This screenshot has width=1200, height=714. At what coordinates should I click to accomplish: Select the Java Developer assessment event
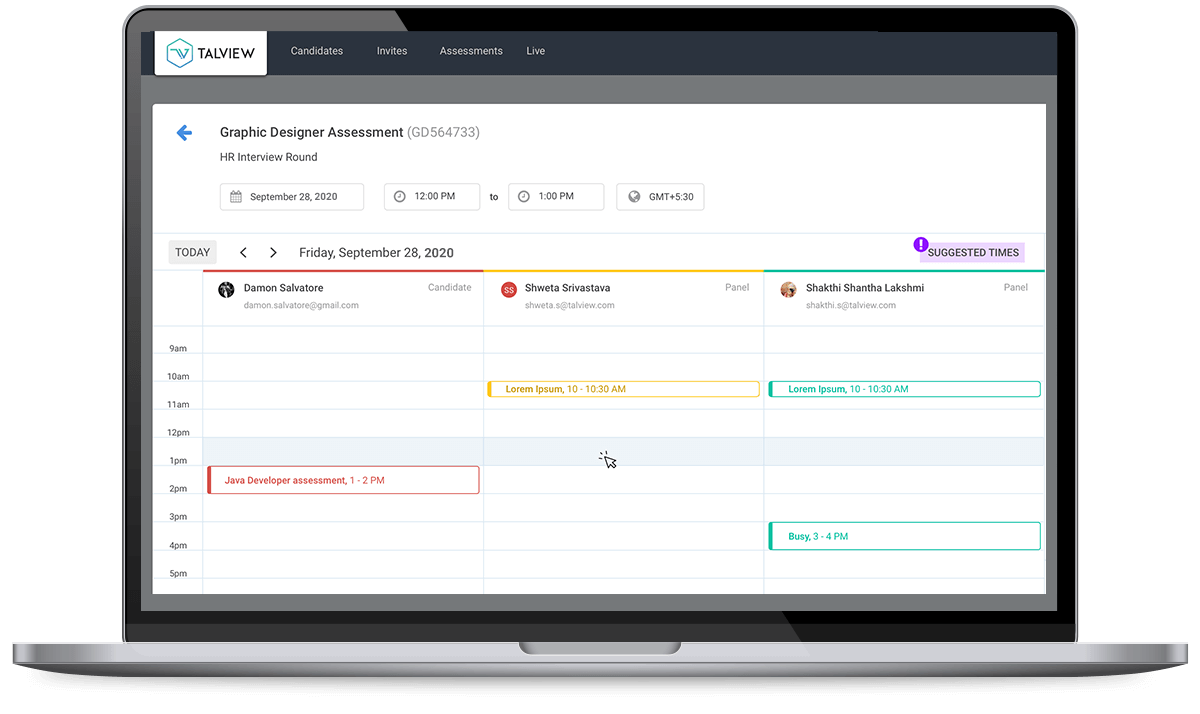(343, 480)
